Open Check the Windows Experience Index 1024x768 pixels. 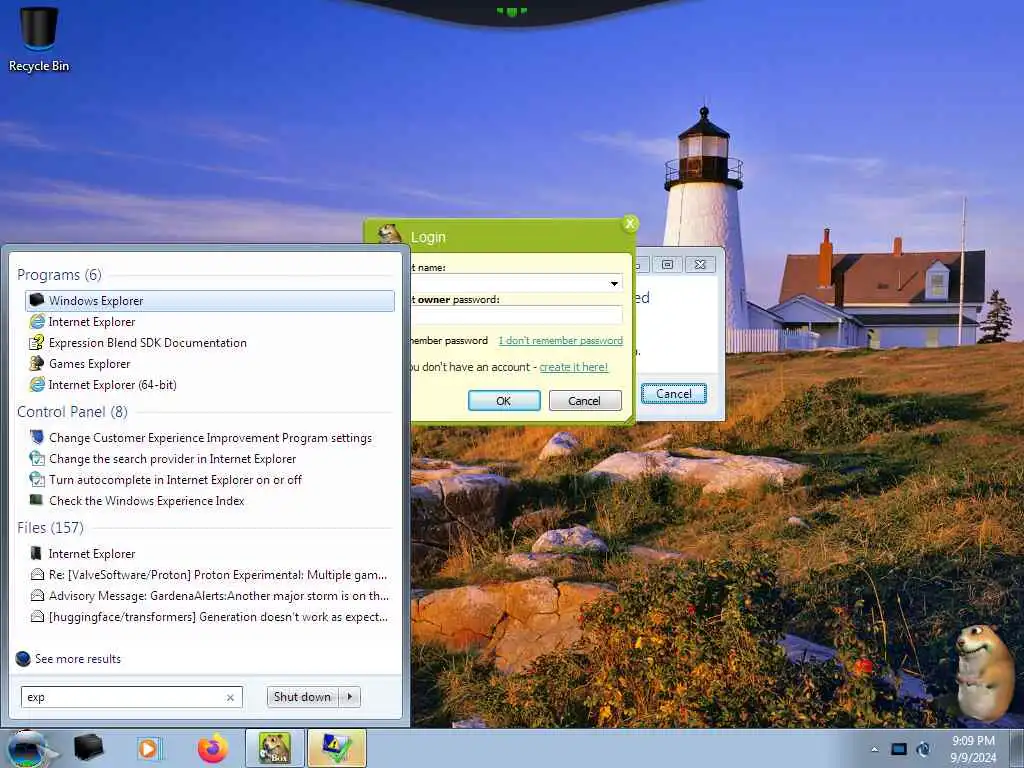(x=146, y=500)
